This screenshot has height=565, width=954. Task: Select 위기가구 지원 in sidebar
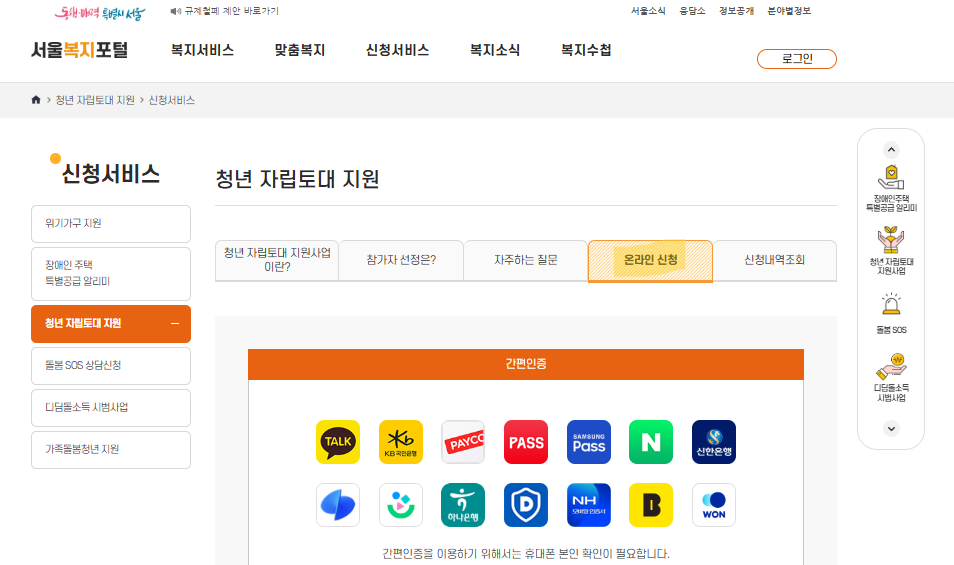click(x=111, y=224)
